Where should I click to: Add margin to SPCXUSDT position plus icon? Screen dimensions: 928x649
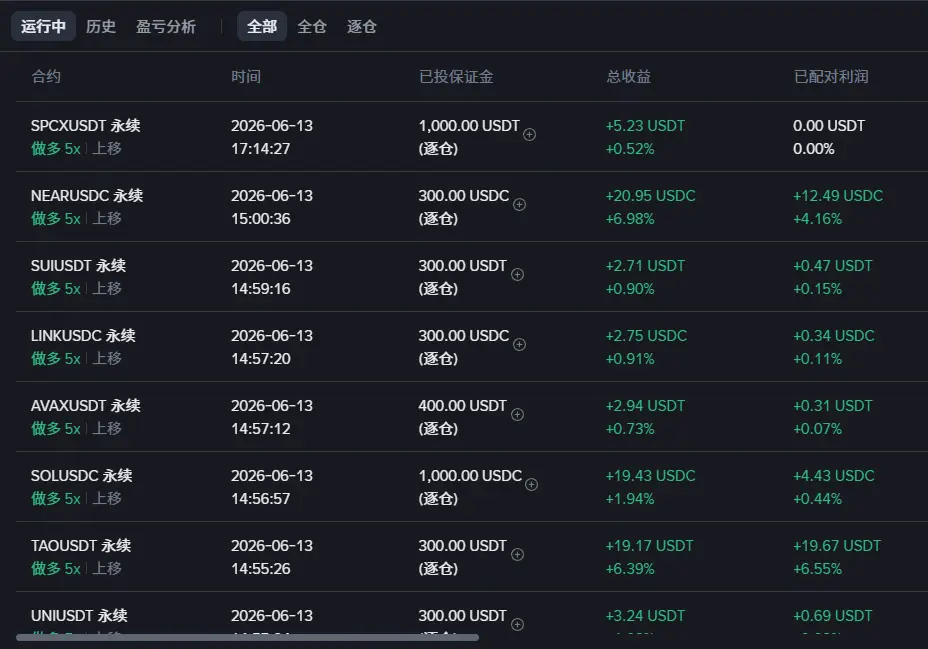pyautogui.click(x=530, y=135)
